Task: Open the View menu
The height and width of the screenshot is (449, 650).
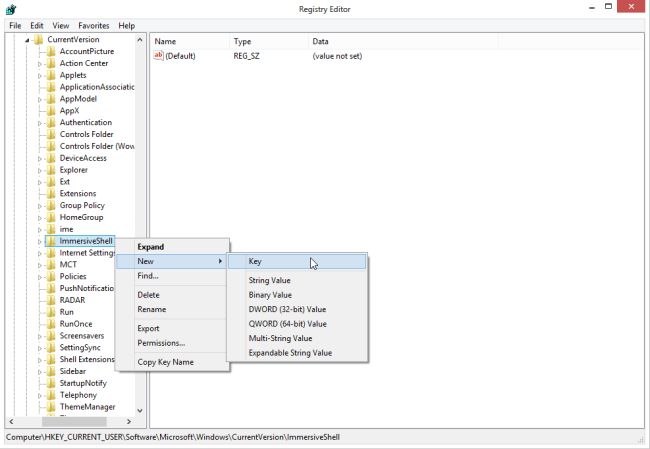Action: pyautogui.click(x=61, y=25)
